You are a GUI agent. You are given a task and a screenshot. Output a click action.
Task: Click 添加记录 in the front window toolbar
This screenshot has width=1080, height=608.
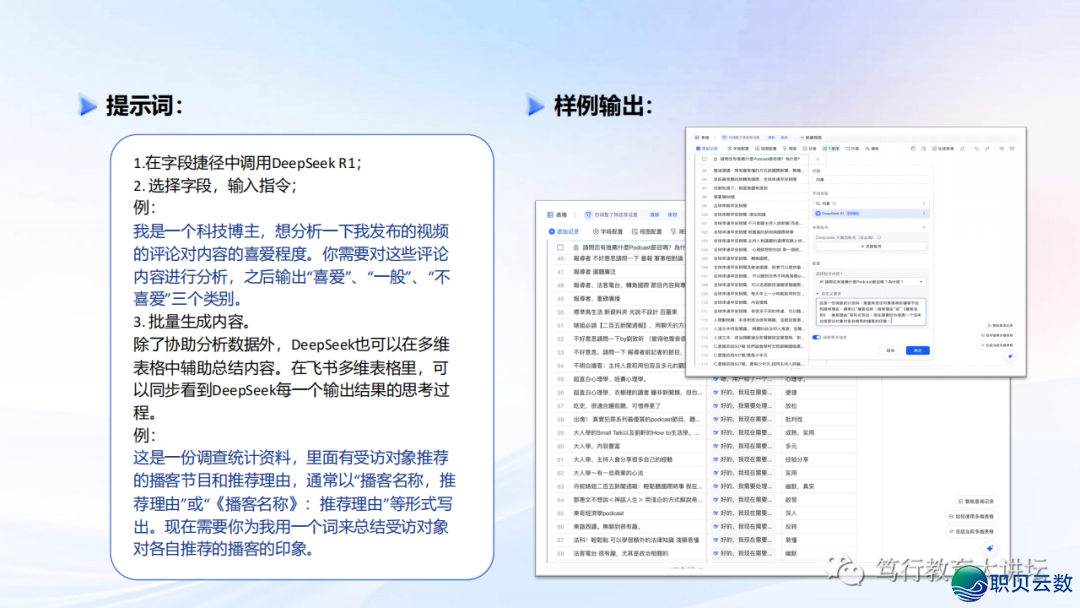pyautogui.click(x=709, y=148)
